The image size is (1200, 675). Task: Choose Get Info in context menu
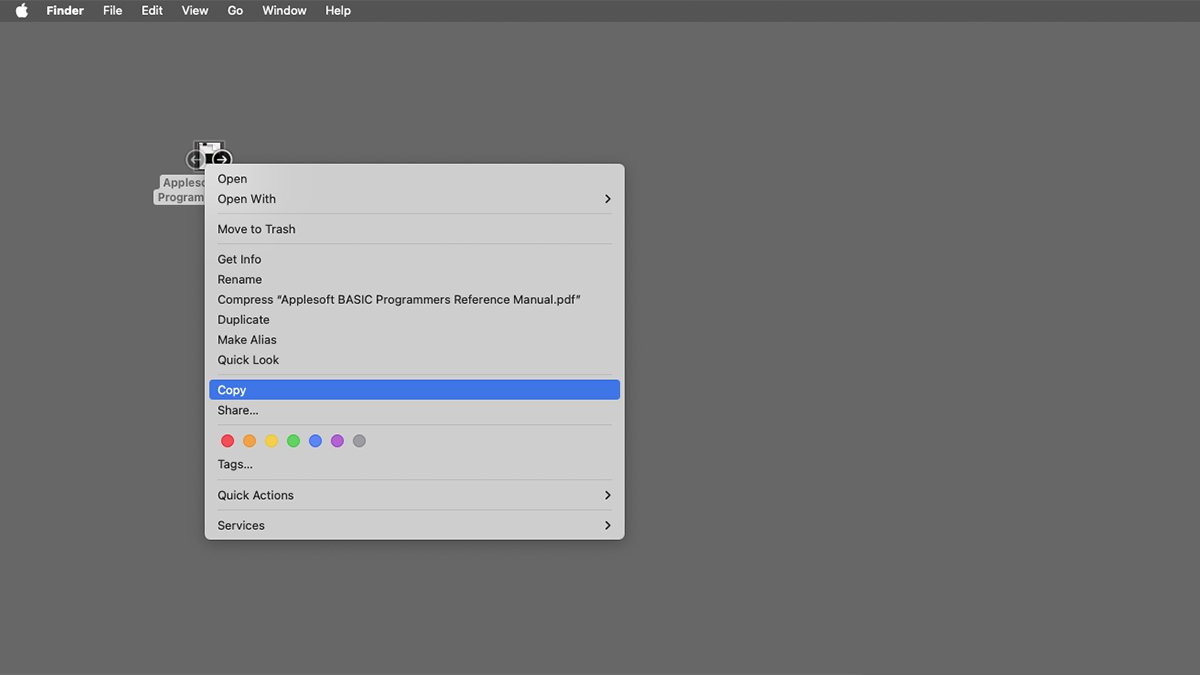click(x=414, y=259)
